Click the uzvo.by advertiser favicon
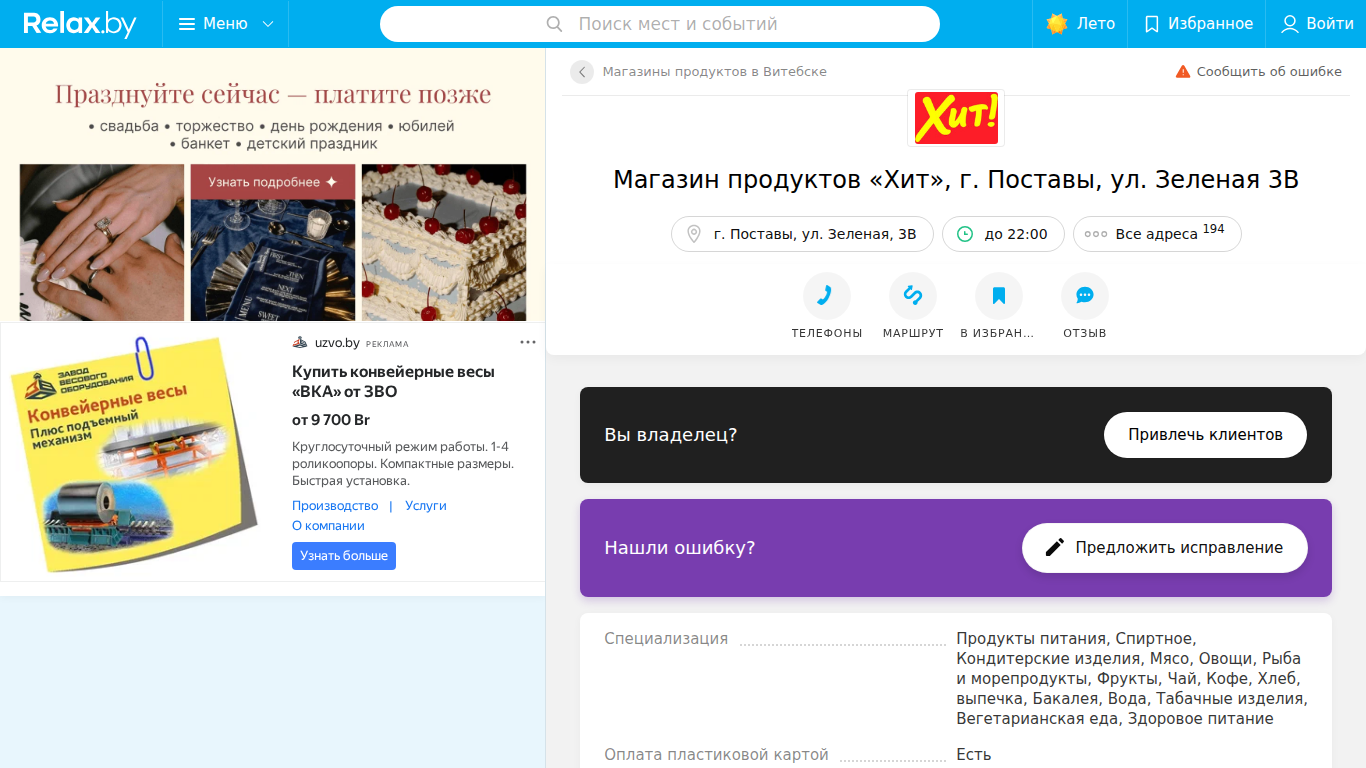1366x768 pixels. pos(300,343)
